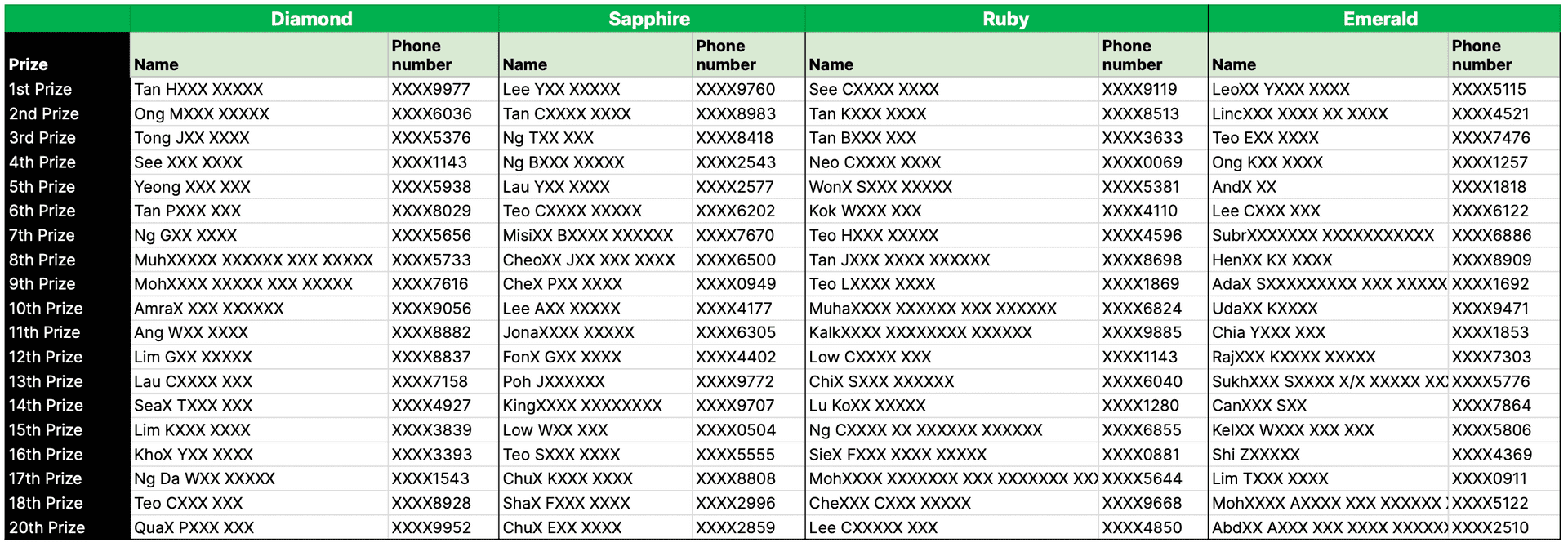This screenshot has height=547, width=1568.
Task: Select the Emerald header cell
Action: [x=1383, y=19]
